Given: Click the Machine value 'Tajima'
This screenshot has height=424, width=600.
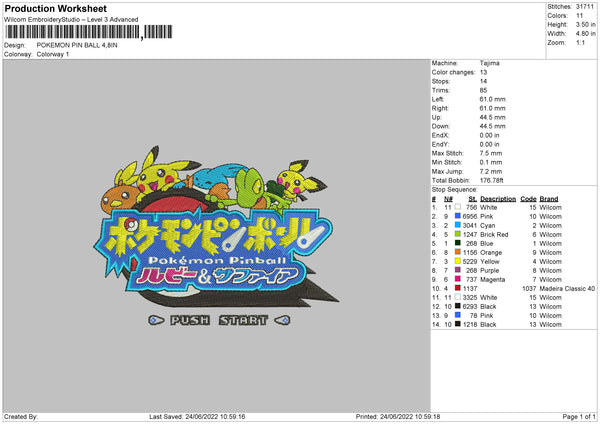Looking at the screenshot, I should click(489, 63).
